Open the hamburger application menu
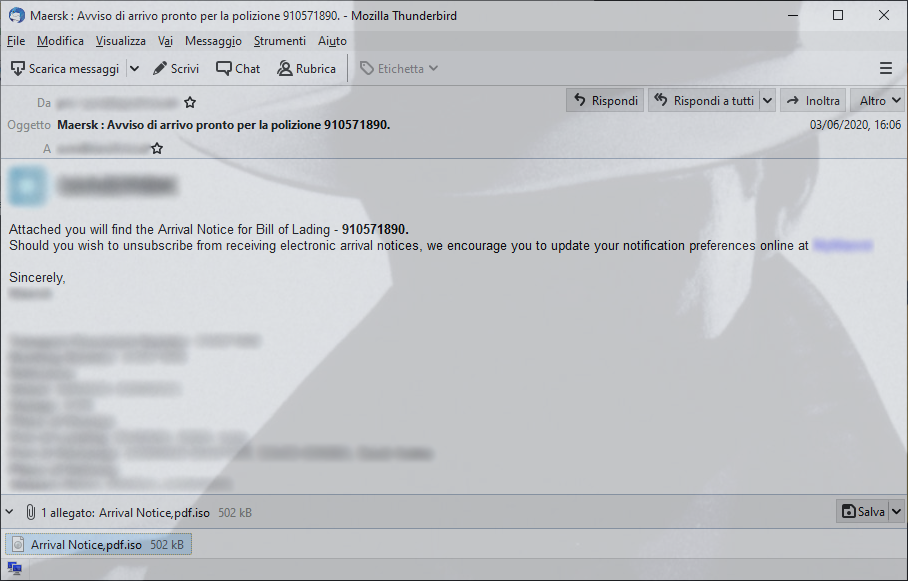 [x=885, y=68]
